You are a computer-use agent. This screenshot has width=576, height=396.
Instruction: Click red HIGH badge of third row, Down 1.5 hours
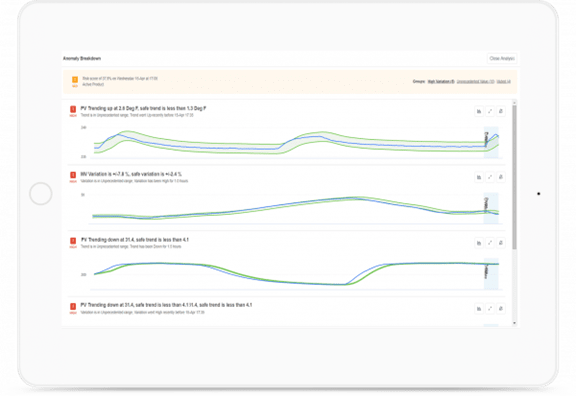pyautogui.click(x=73, y=242)
